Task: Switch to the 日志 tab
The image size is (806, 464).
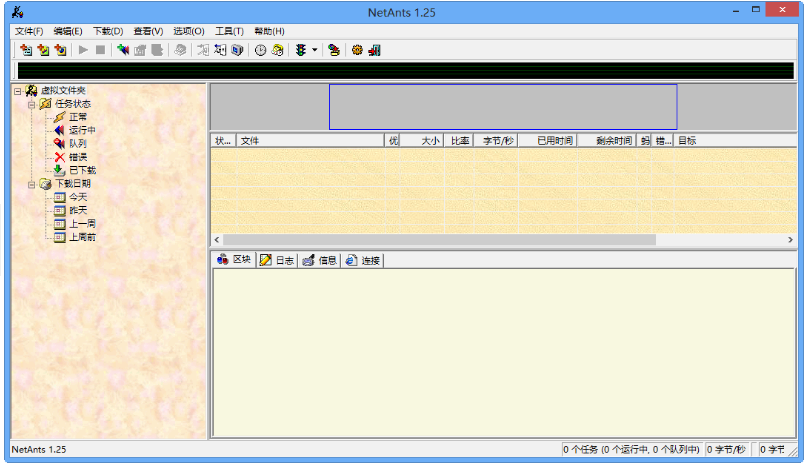Action: click(x=277, y=260)
